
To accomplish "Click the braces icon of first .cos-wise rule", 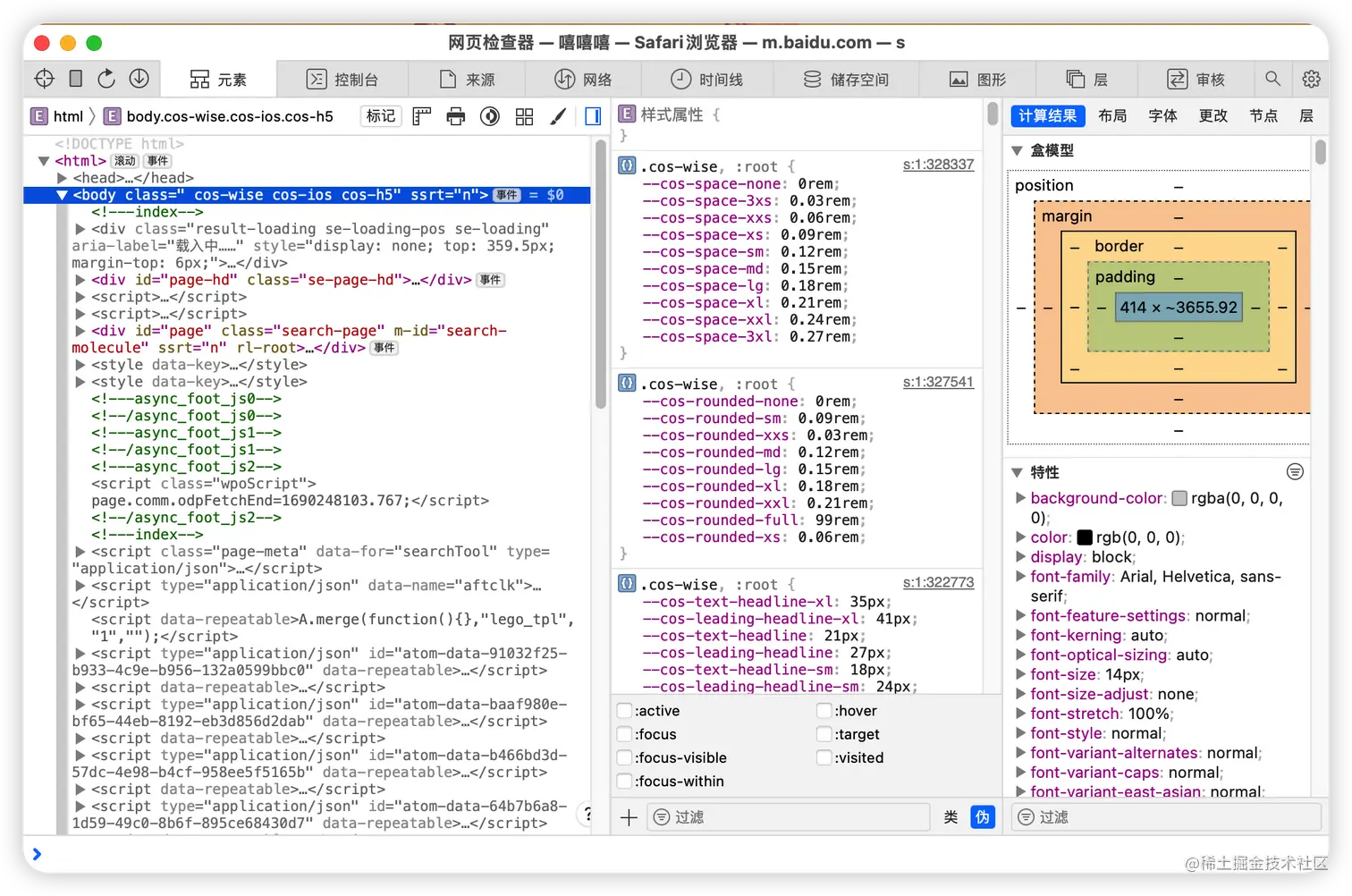I will (628, 165).
